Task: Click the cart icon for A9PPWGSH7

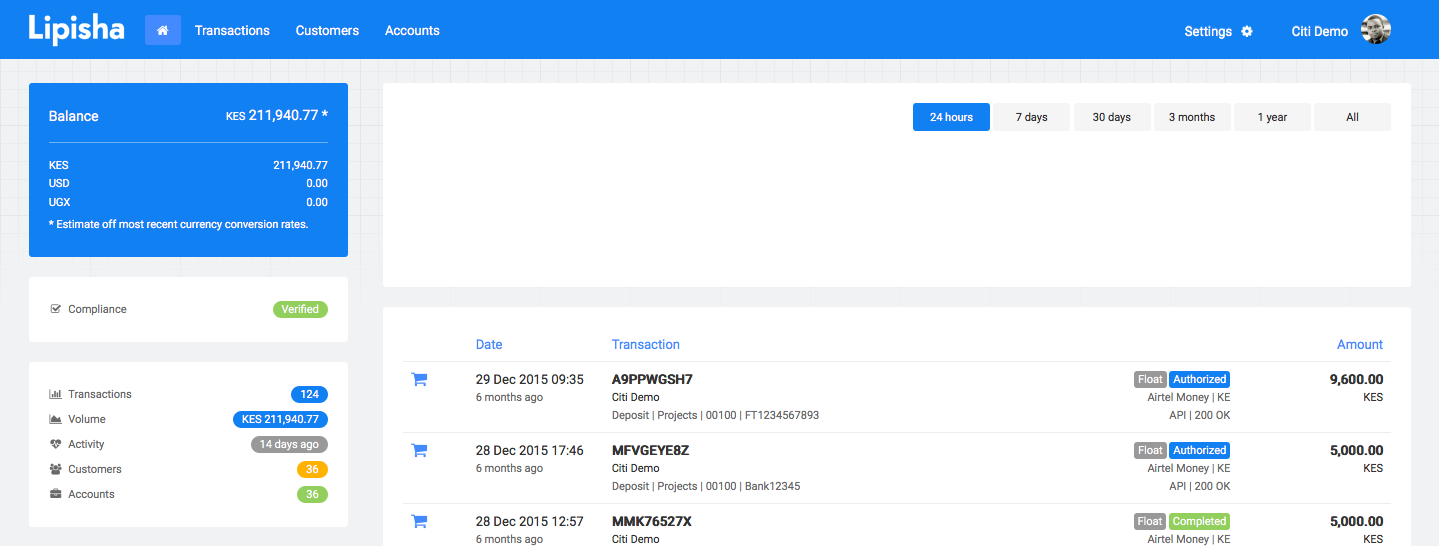Action: 419,379
